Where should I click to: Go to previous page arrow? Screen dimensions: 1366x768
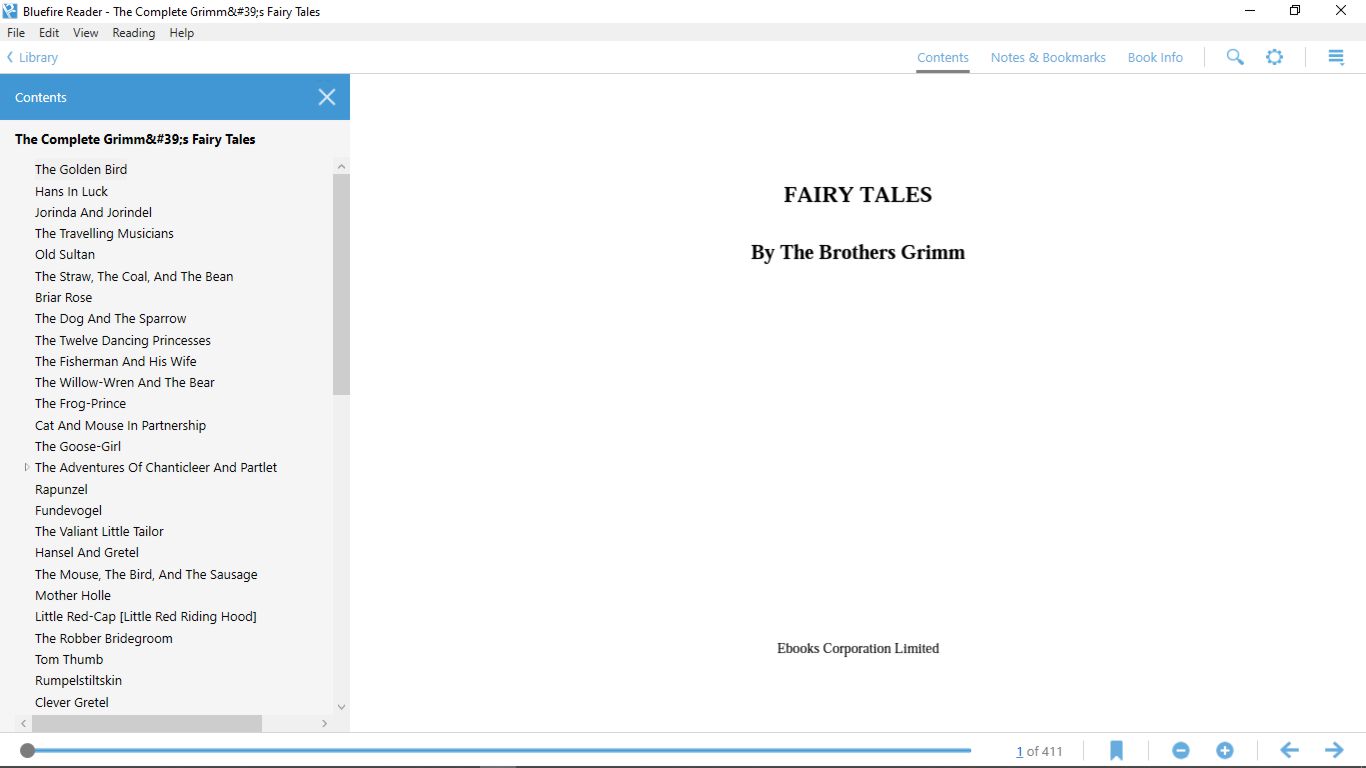coord(1289,750)
